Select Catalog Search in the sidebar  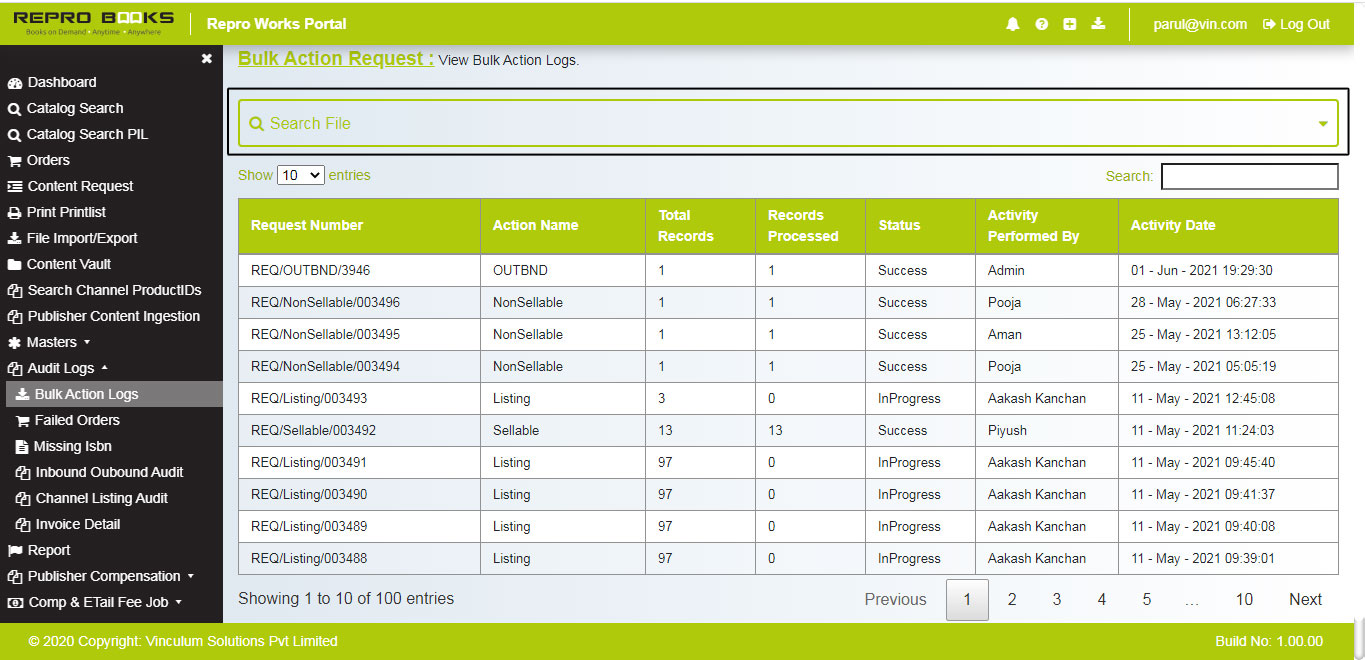tap(71, 108)
